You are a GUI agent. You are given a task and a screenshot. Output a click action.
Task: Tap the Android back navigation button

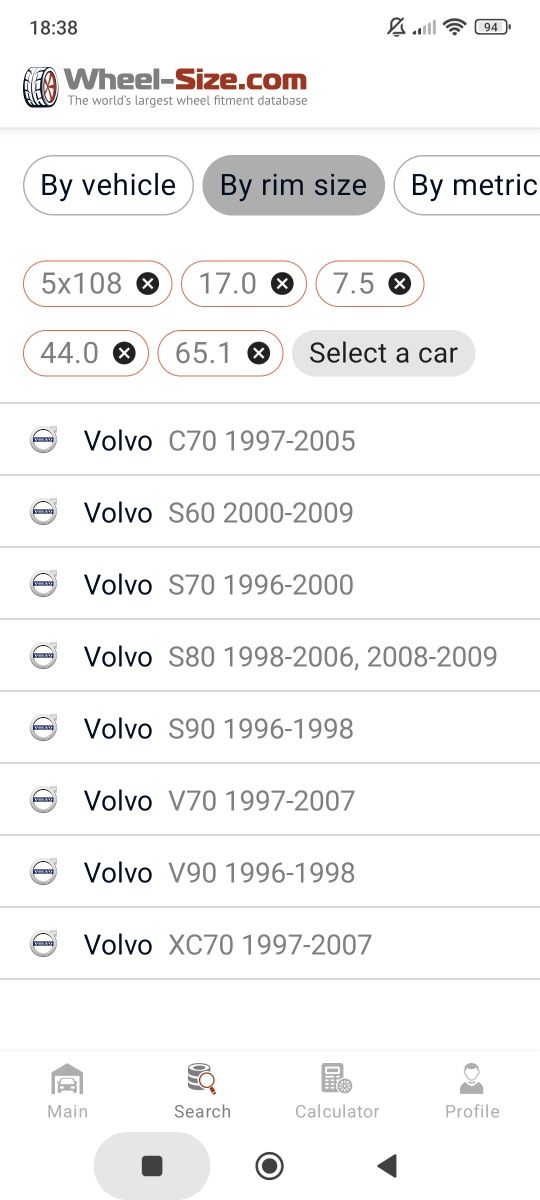[x=387, y=1165]
